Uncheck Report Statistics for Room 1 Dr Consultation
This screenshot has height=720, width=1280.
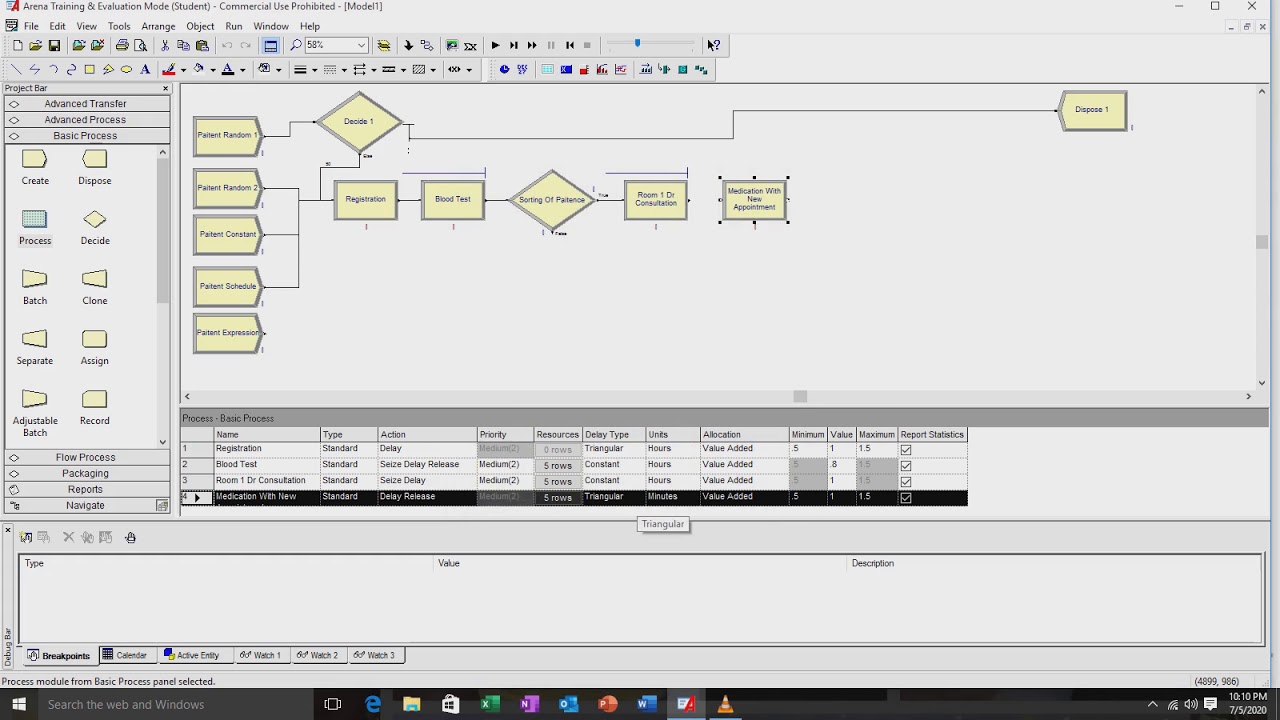tap(906, 481)
